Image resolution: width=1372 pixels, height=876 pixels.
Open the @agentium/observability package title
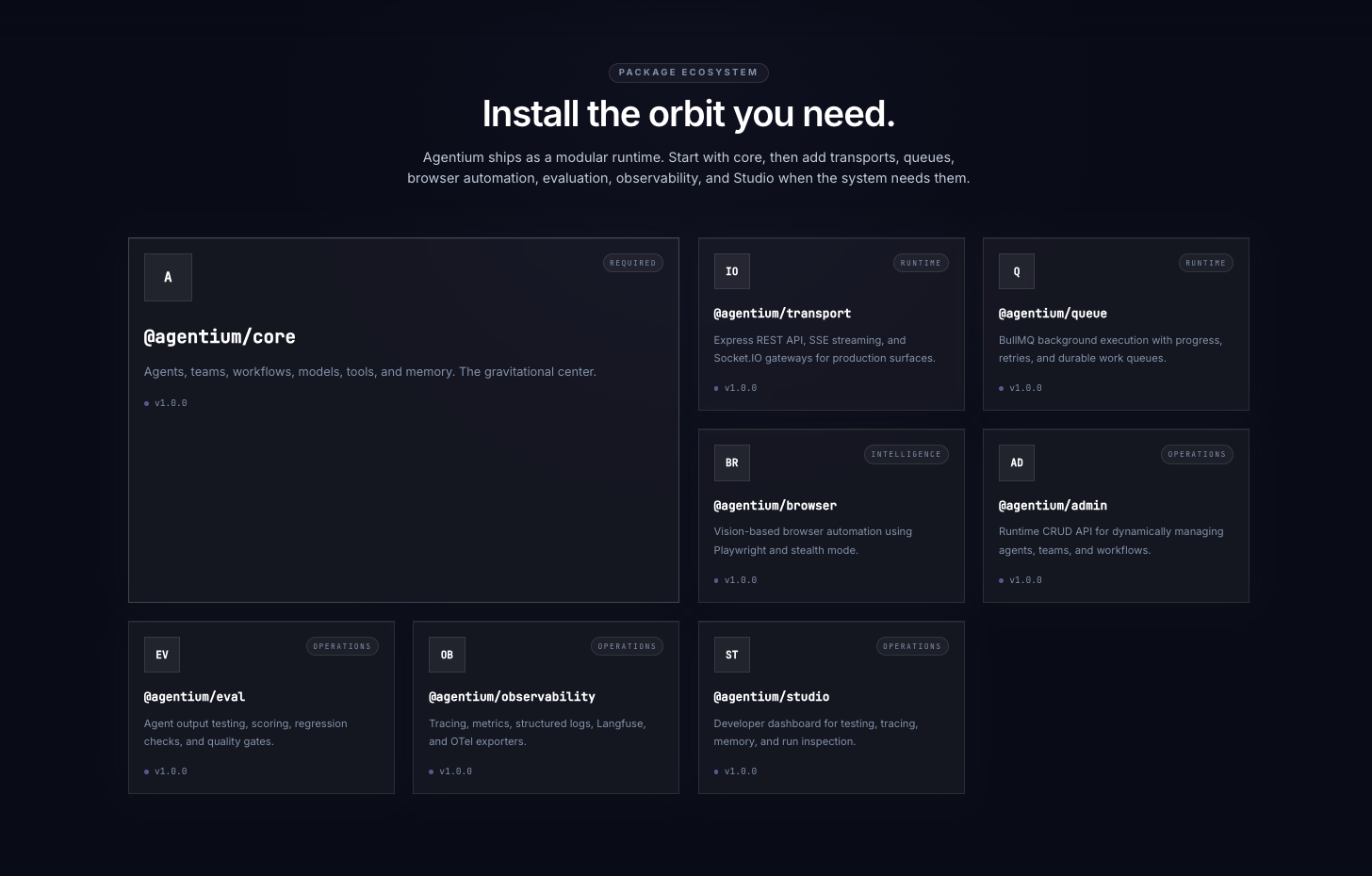coord(512,697)
